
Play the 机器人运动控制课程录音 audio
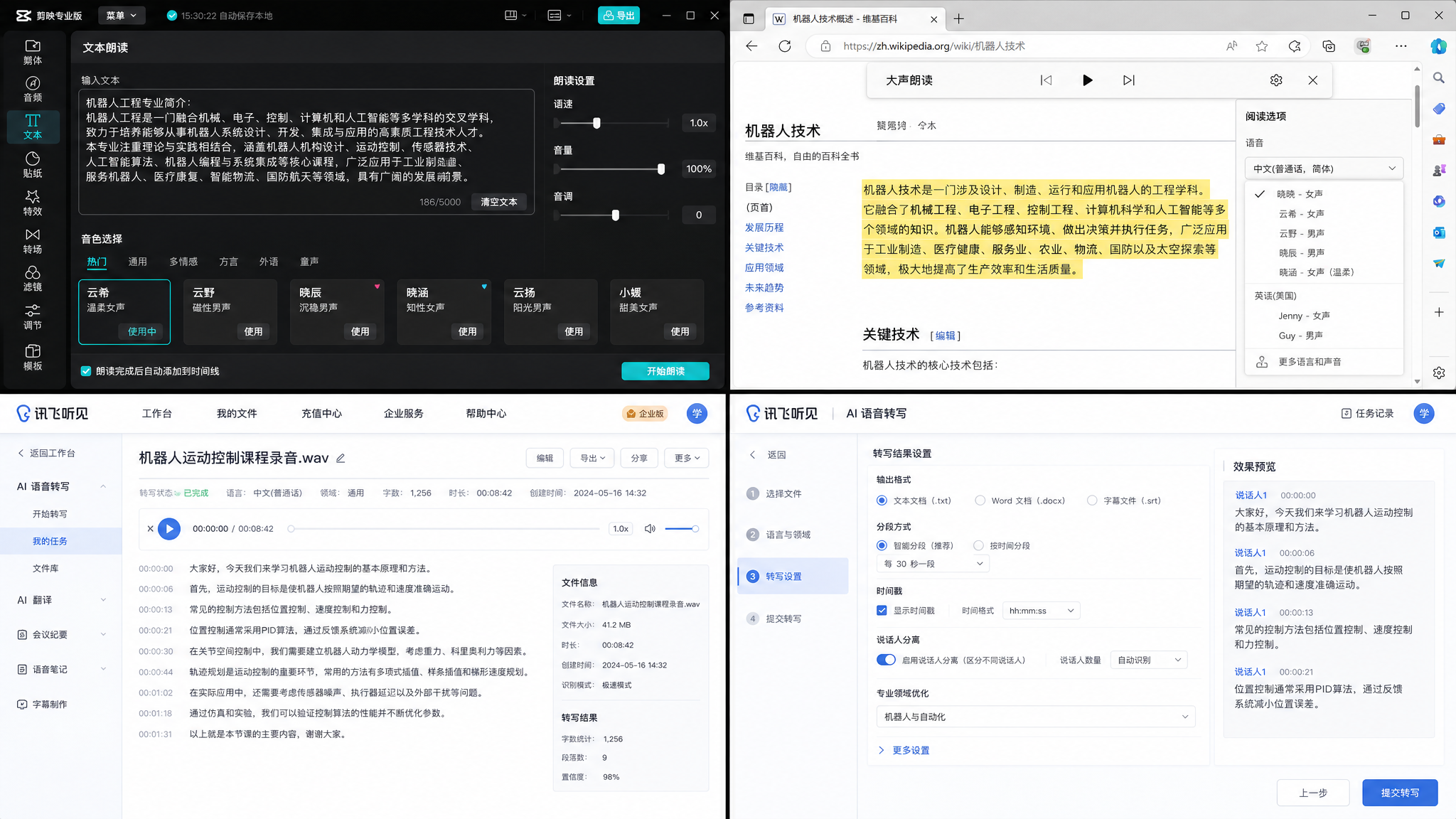pos(169,529)
